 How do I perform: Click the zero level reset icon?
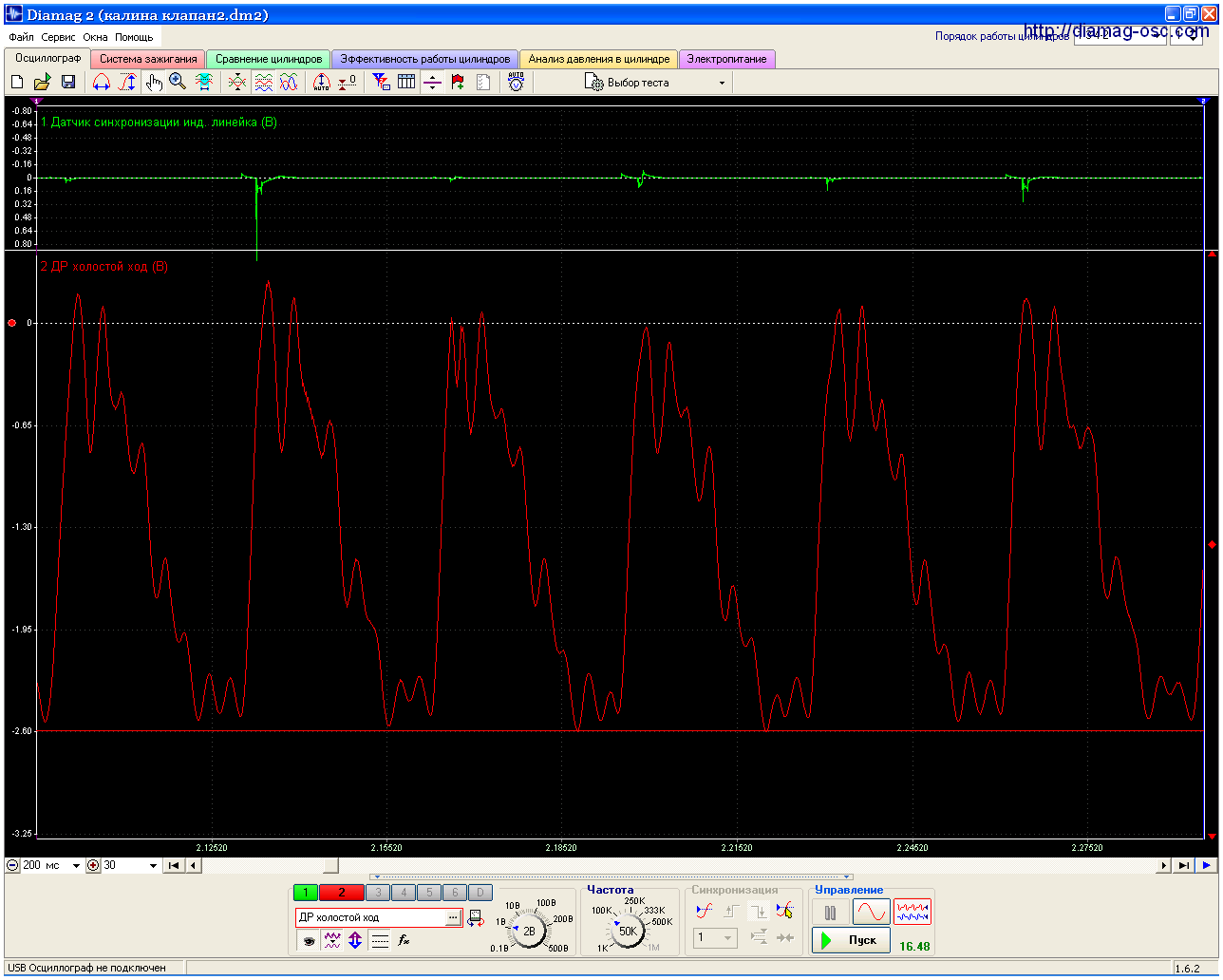tap(348, 83)
